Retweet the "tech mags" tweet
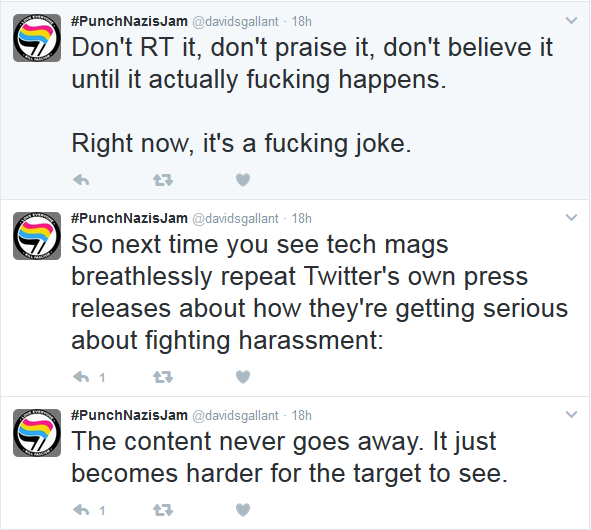 click(x=163, y=377)
